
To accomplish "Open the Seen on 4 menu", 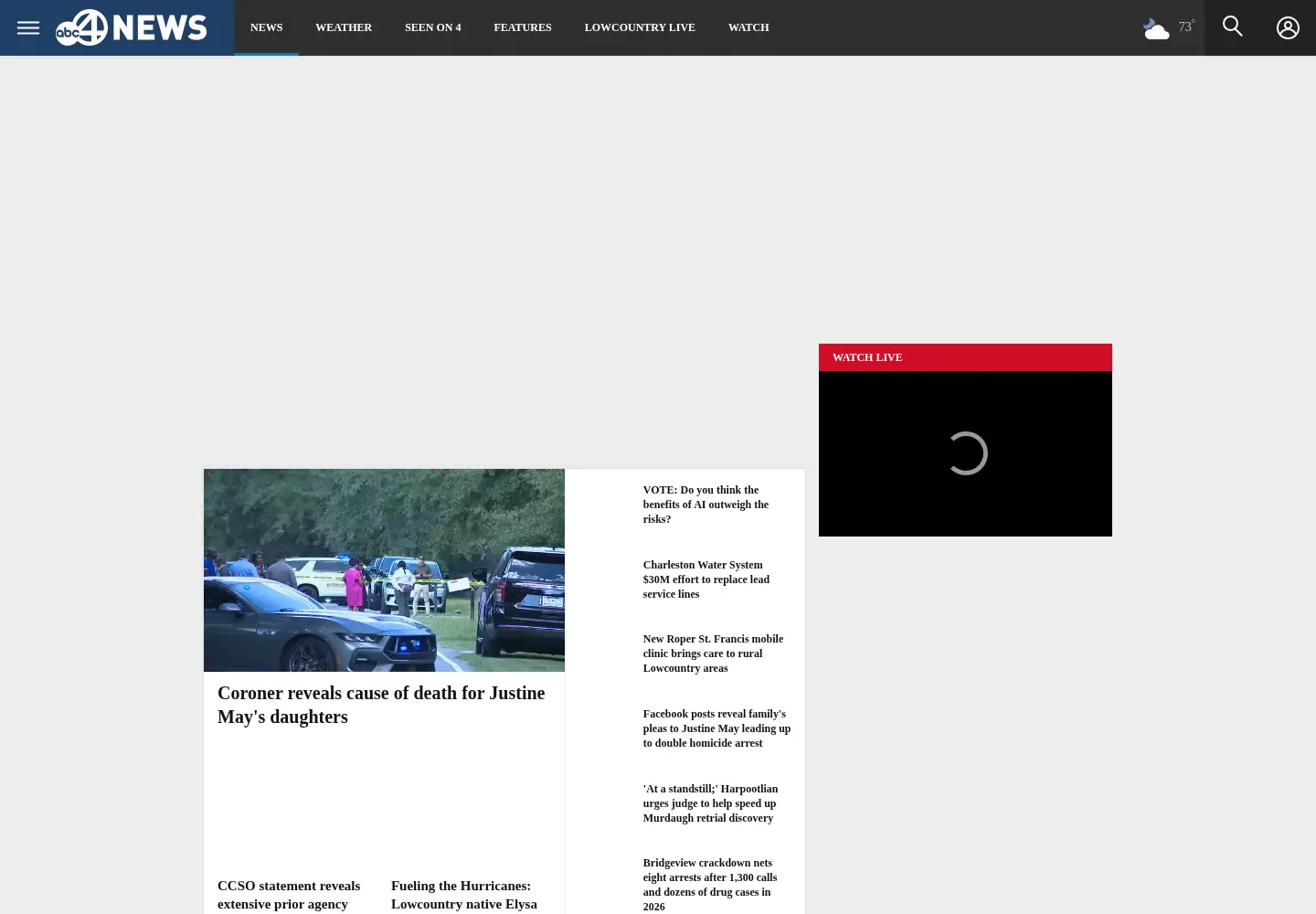I will (433, 27).
